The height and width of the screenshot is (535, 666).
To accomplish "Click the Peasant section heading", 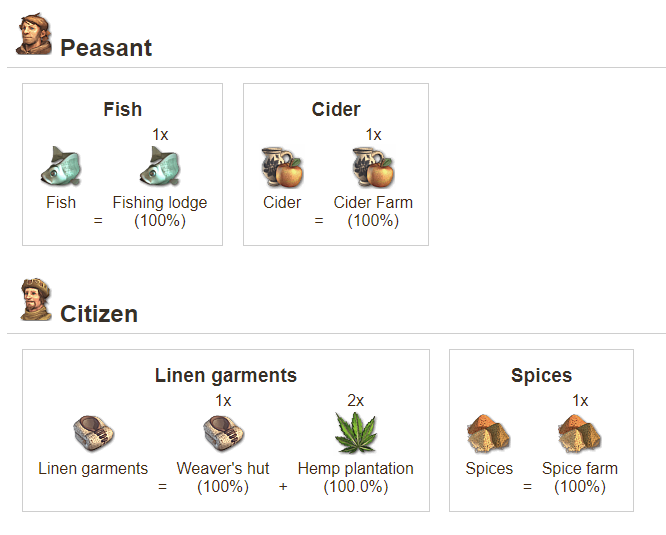I will 106,47.
